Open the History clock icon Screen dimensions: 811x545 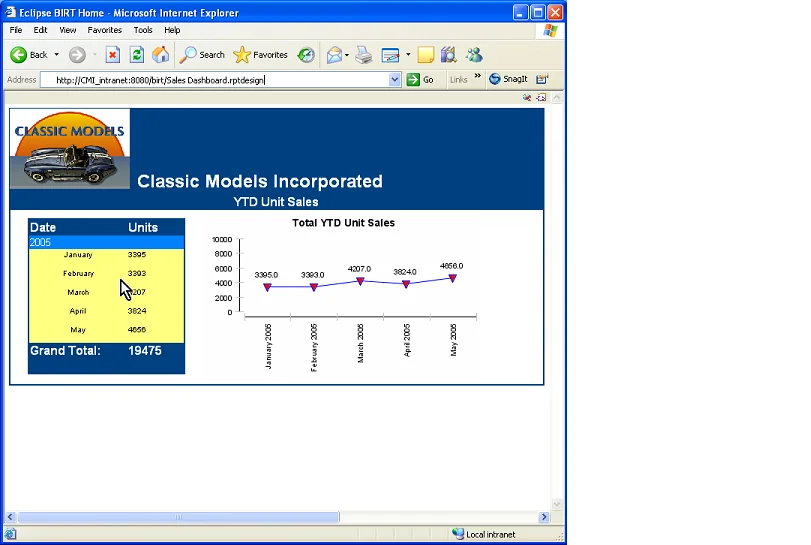pos(306,54)
